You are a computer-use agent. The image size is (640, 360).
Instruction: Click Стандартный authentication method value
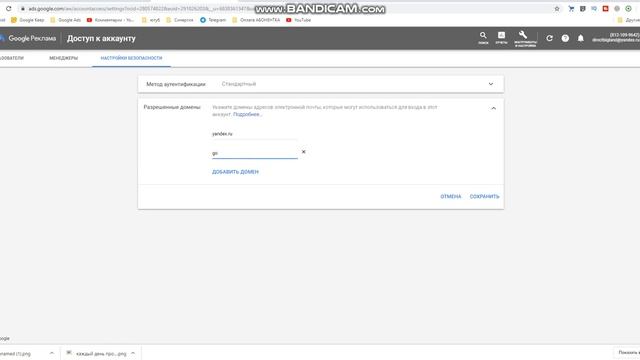pos(239,84)
